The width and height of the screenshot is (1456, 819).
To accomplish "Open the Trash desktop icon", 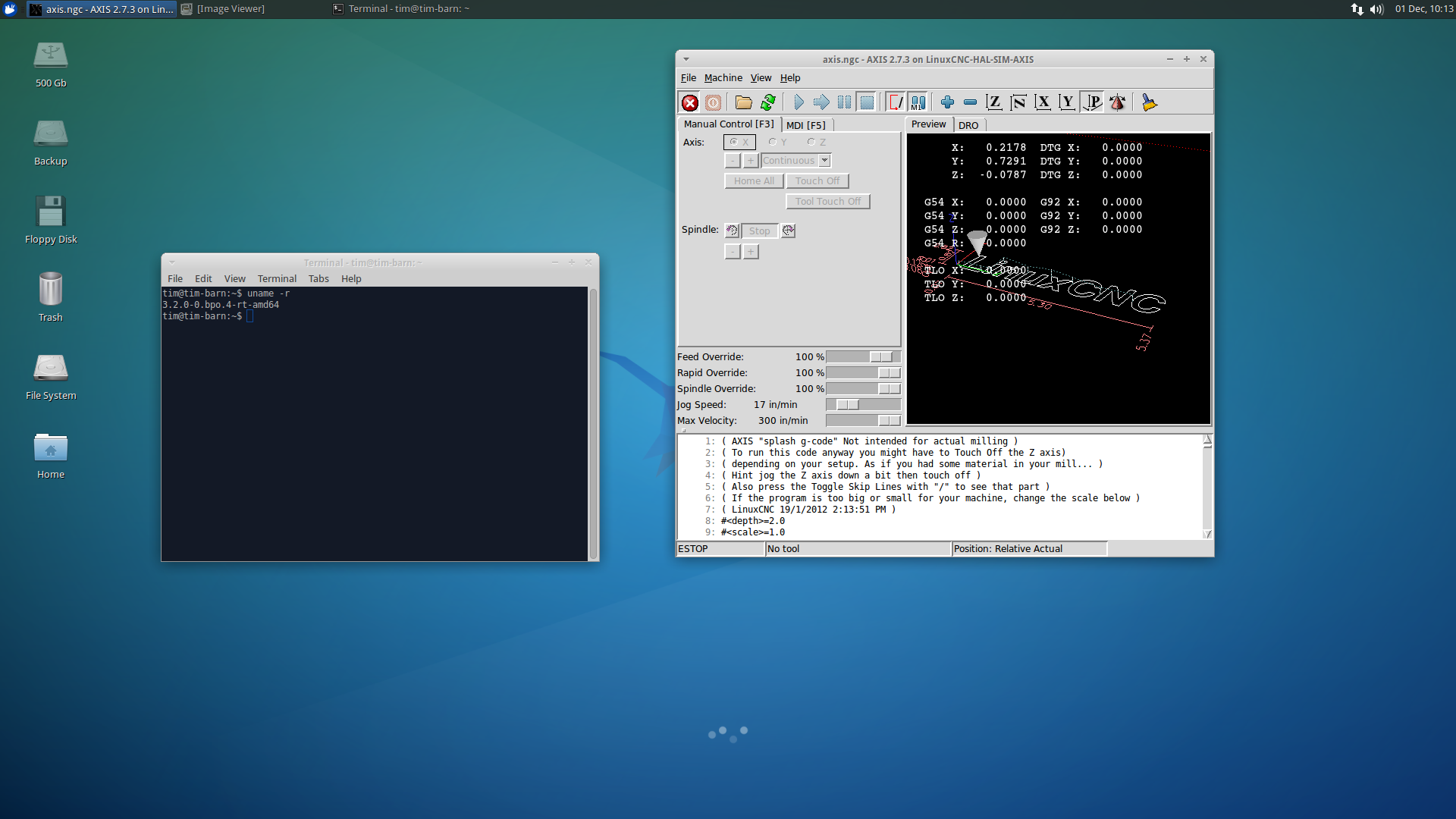I will [x=51, y=297].
